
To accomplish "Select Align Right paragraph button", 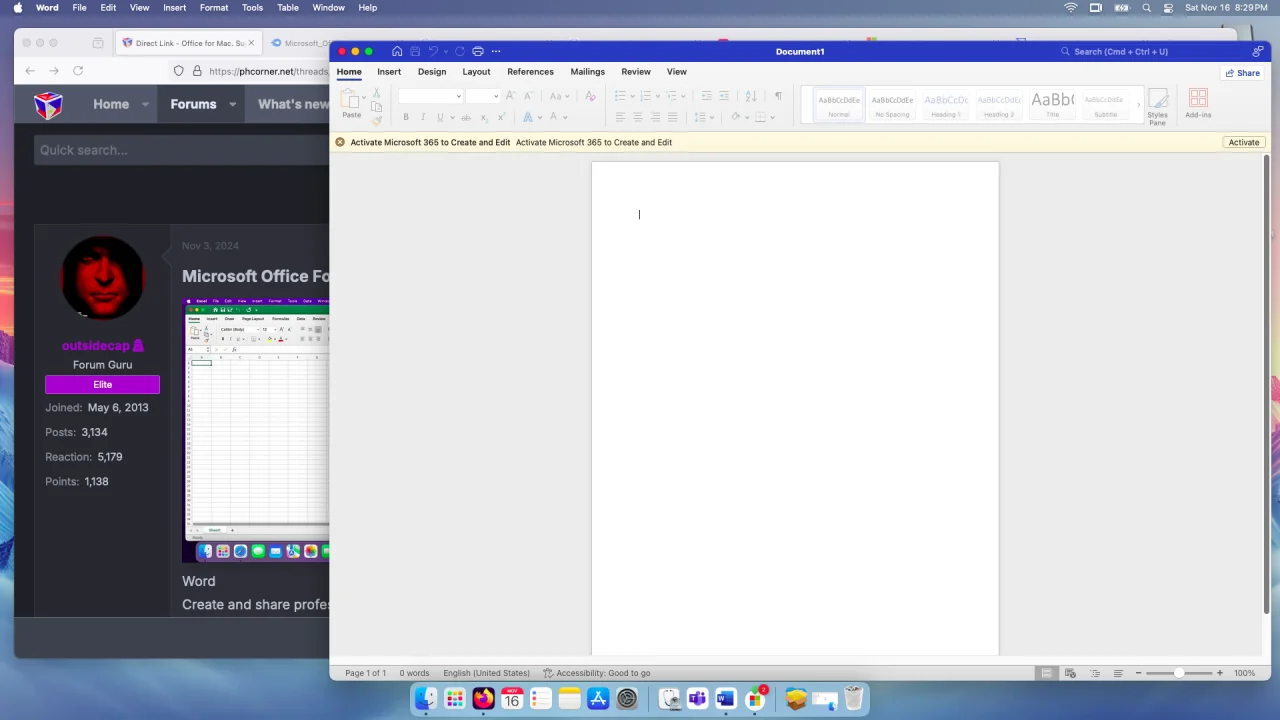I will [x=655, y=117].
